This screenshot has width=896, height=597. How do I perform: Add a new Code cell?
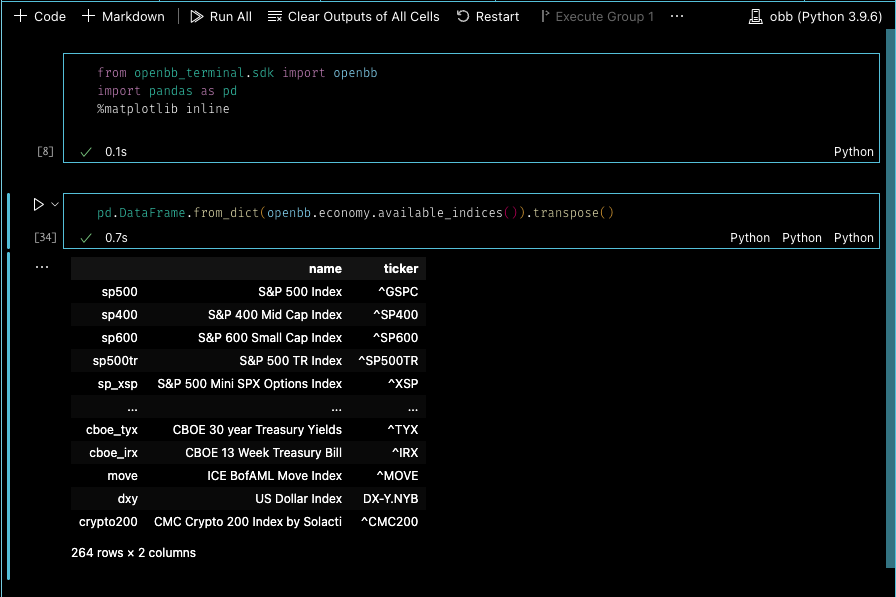[40, 17]
